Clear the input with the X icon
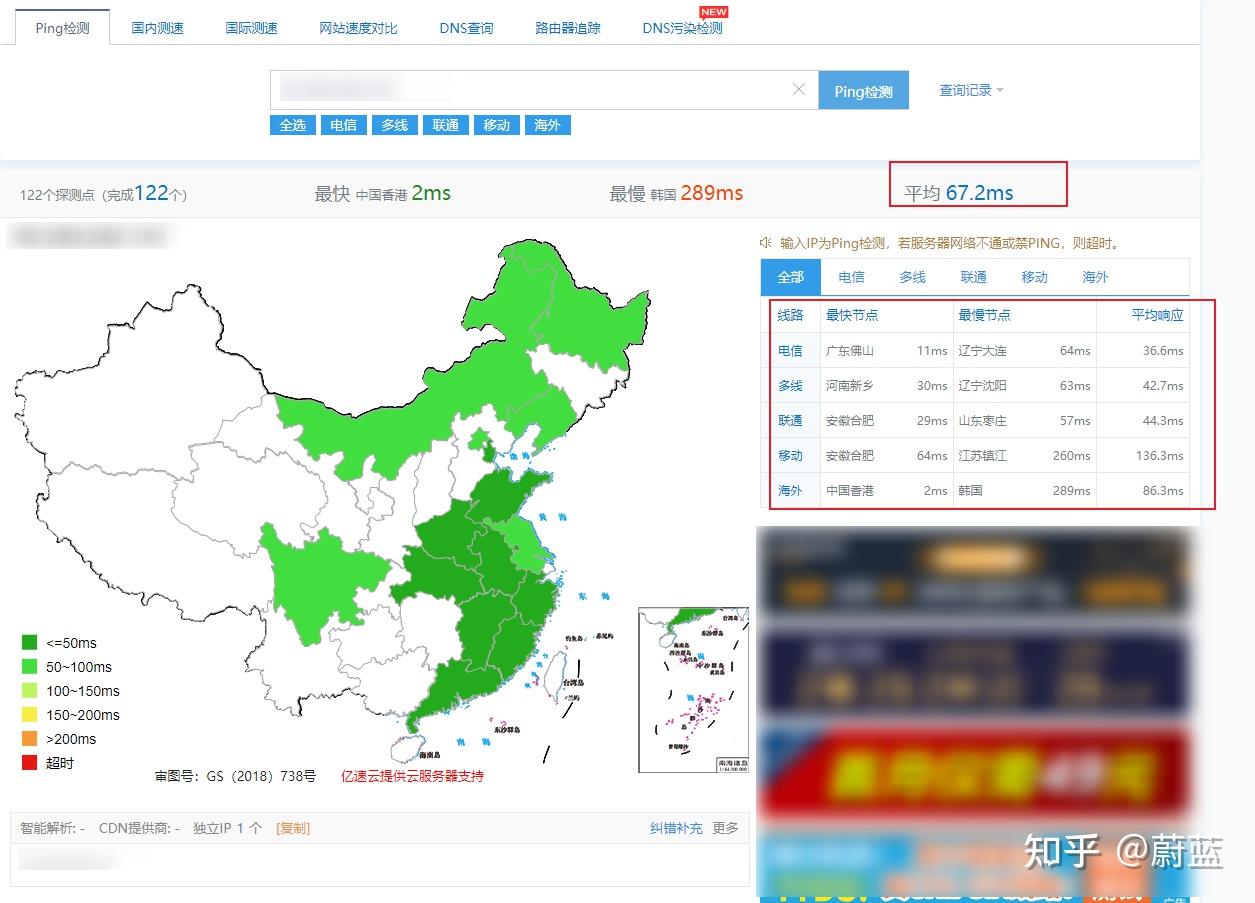 (x=799, y=89)
